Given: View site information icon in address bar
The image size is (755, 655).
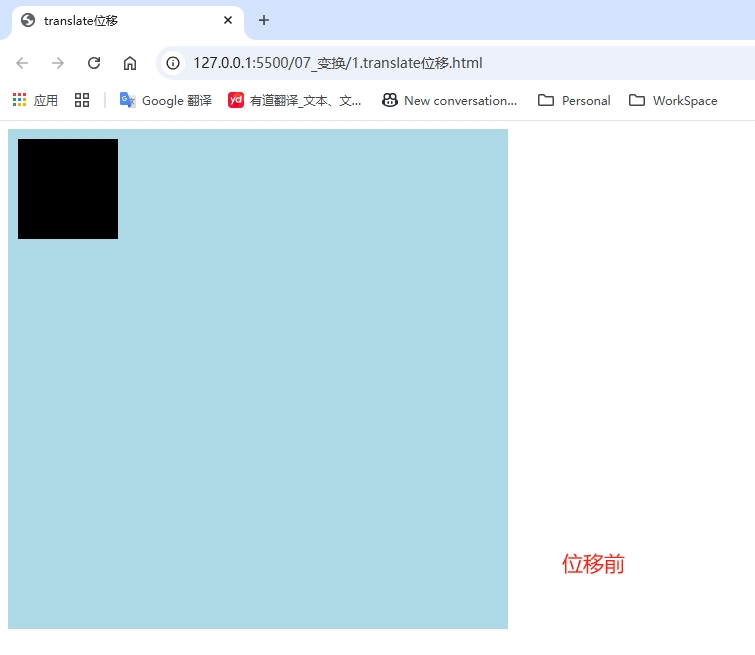Looking at the screenshot, I should 173,63.
